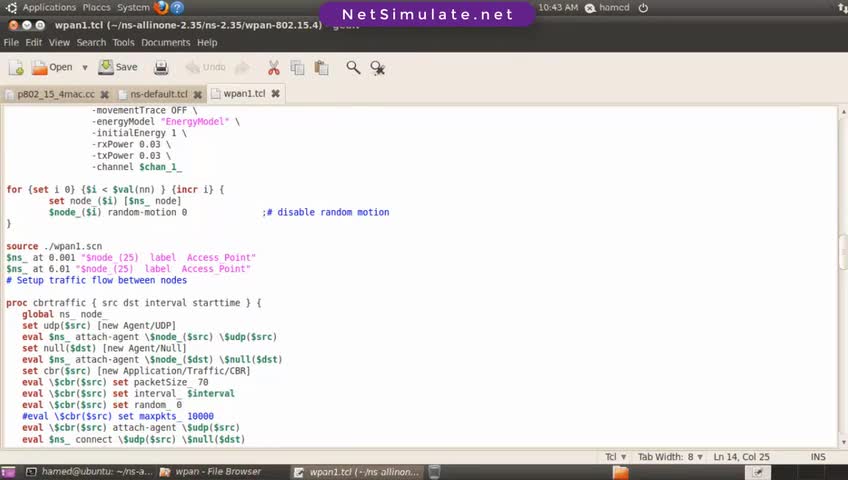848x480 pixels.
Task: Click the Paste clipboard icon
Action: (x=321, y=68)
